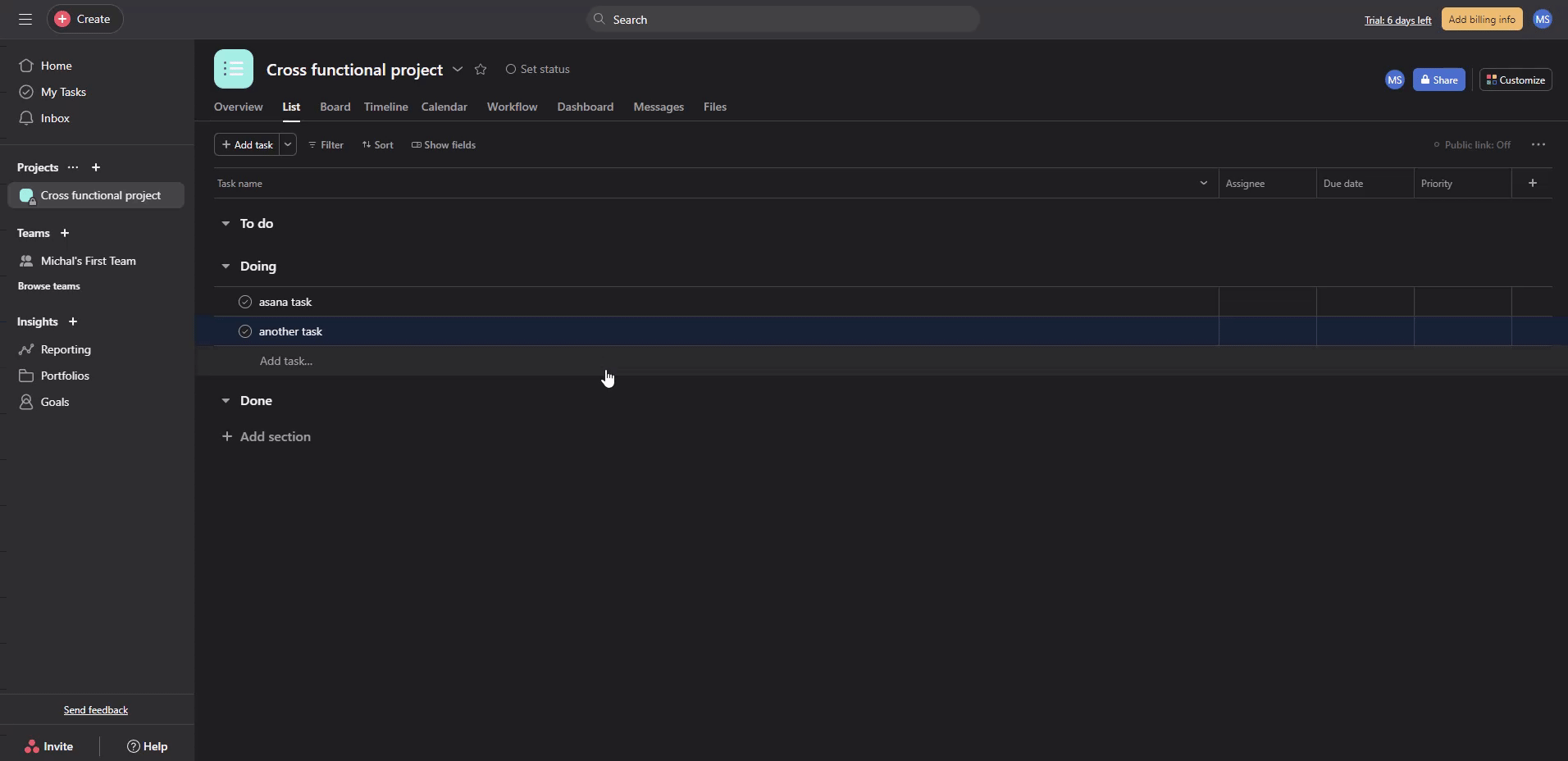Open the Inbox bell icon in sidebar

(x=26, y=118)
